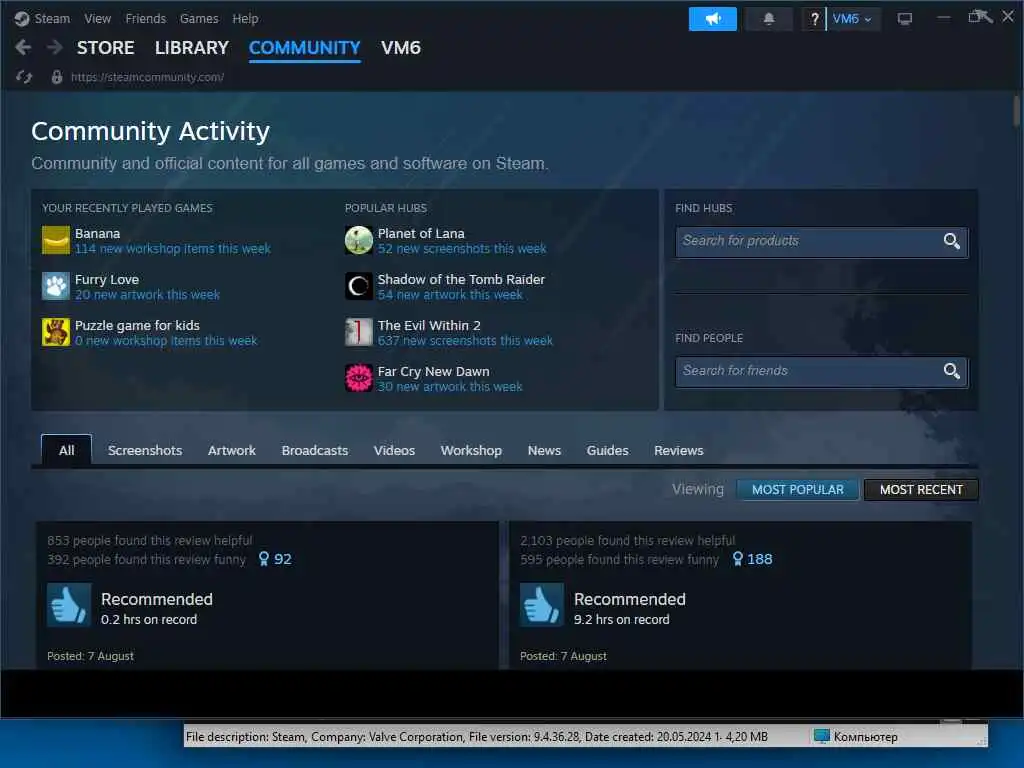Open the Games menu
1024x768 pixels.
(x=199, y=18)
